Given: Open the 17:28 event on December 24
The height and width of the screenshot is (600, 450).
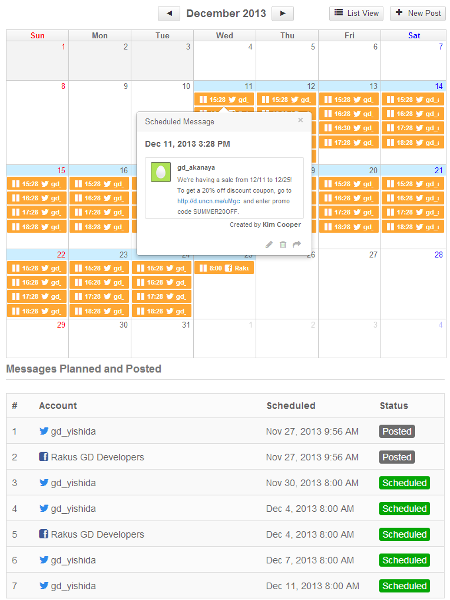Looking at the screenshot, I should coord(161,296).
